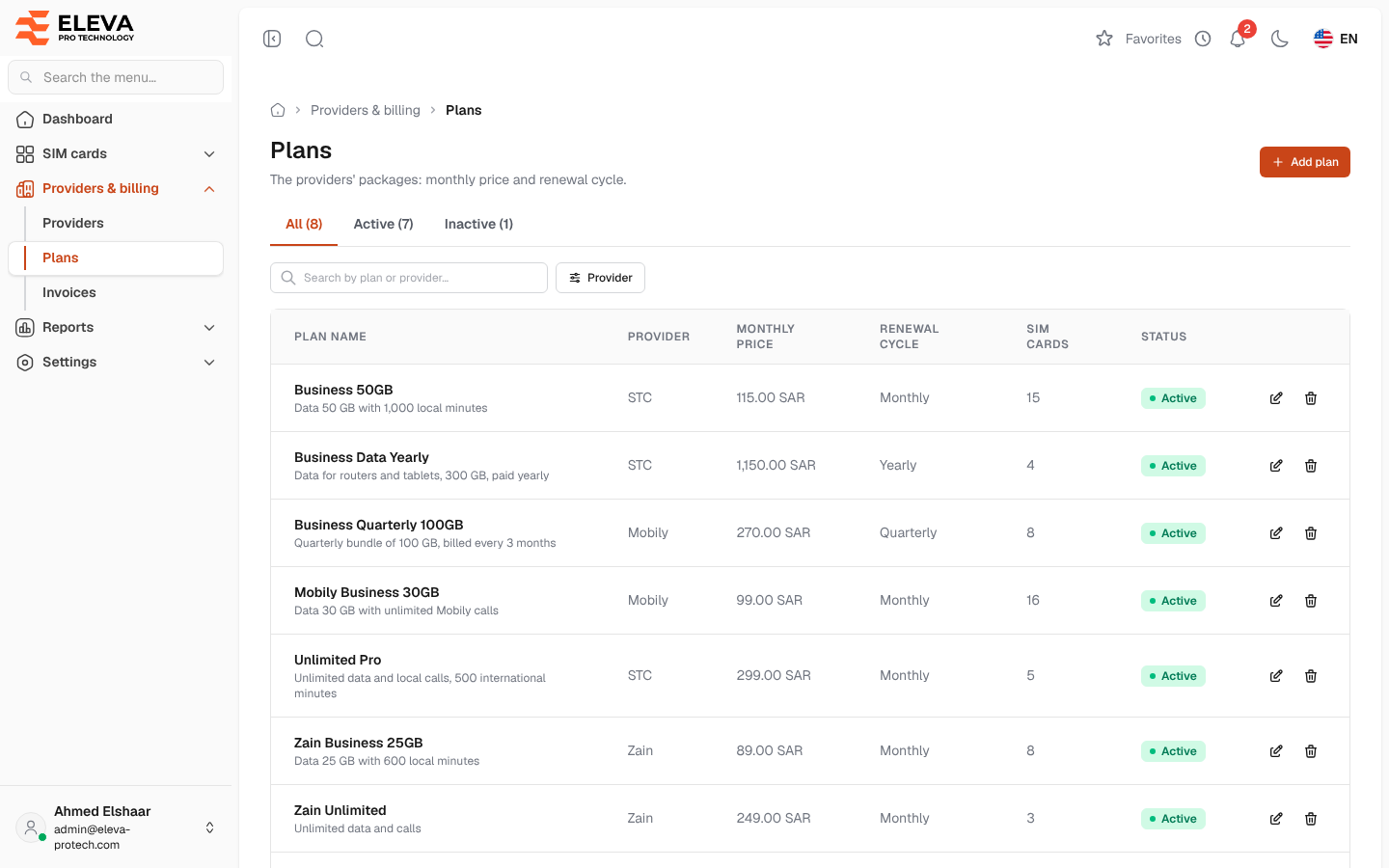Open Favorites in the top bar

pyautogui.click(x=1138, y=39)
